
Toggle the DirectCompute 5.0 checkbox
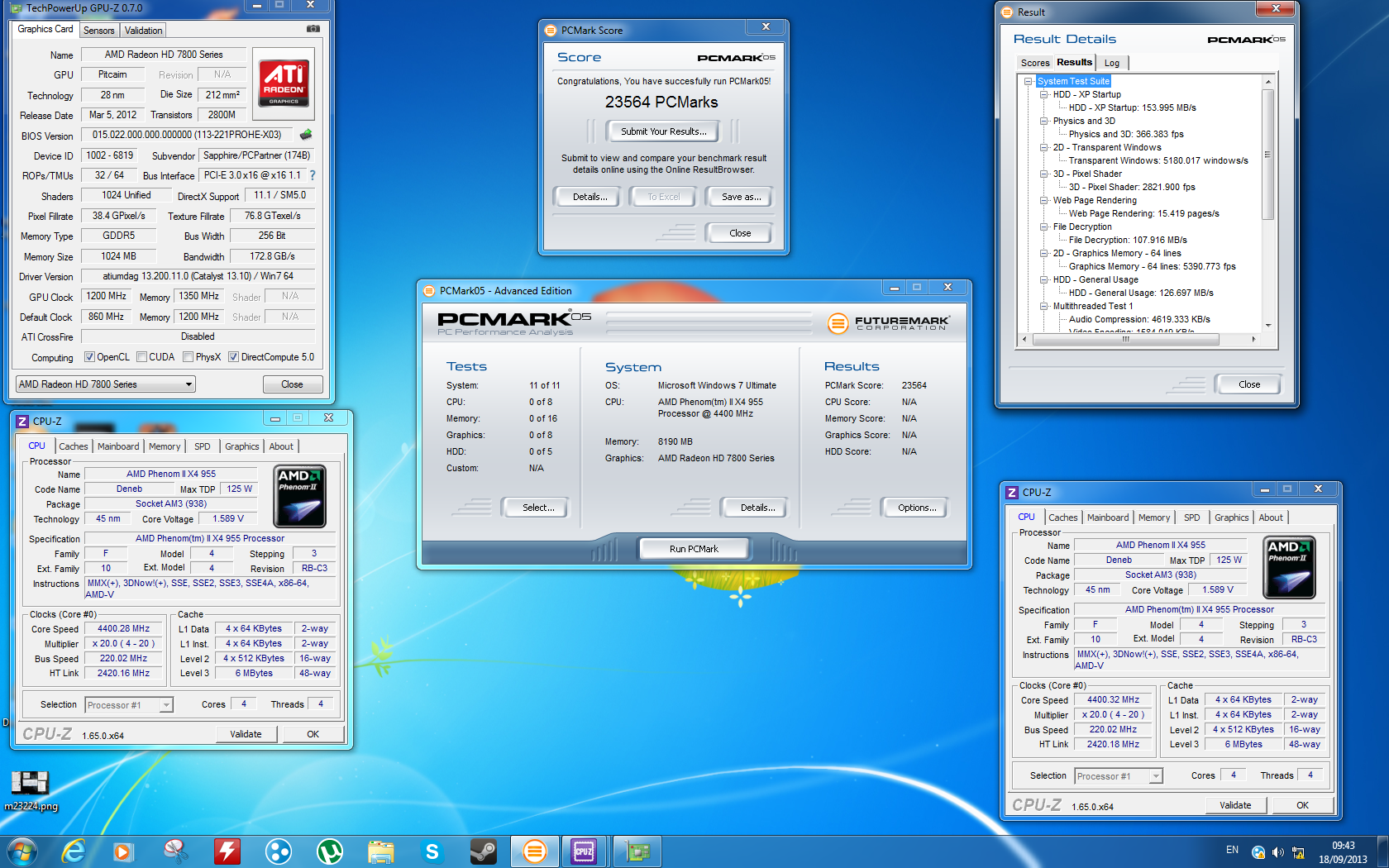[233, 357]
